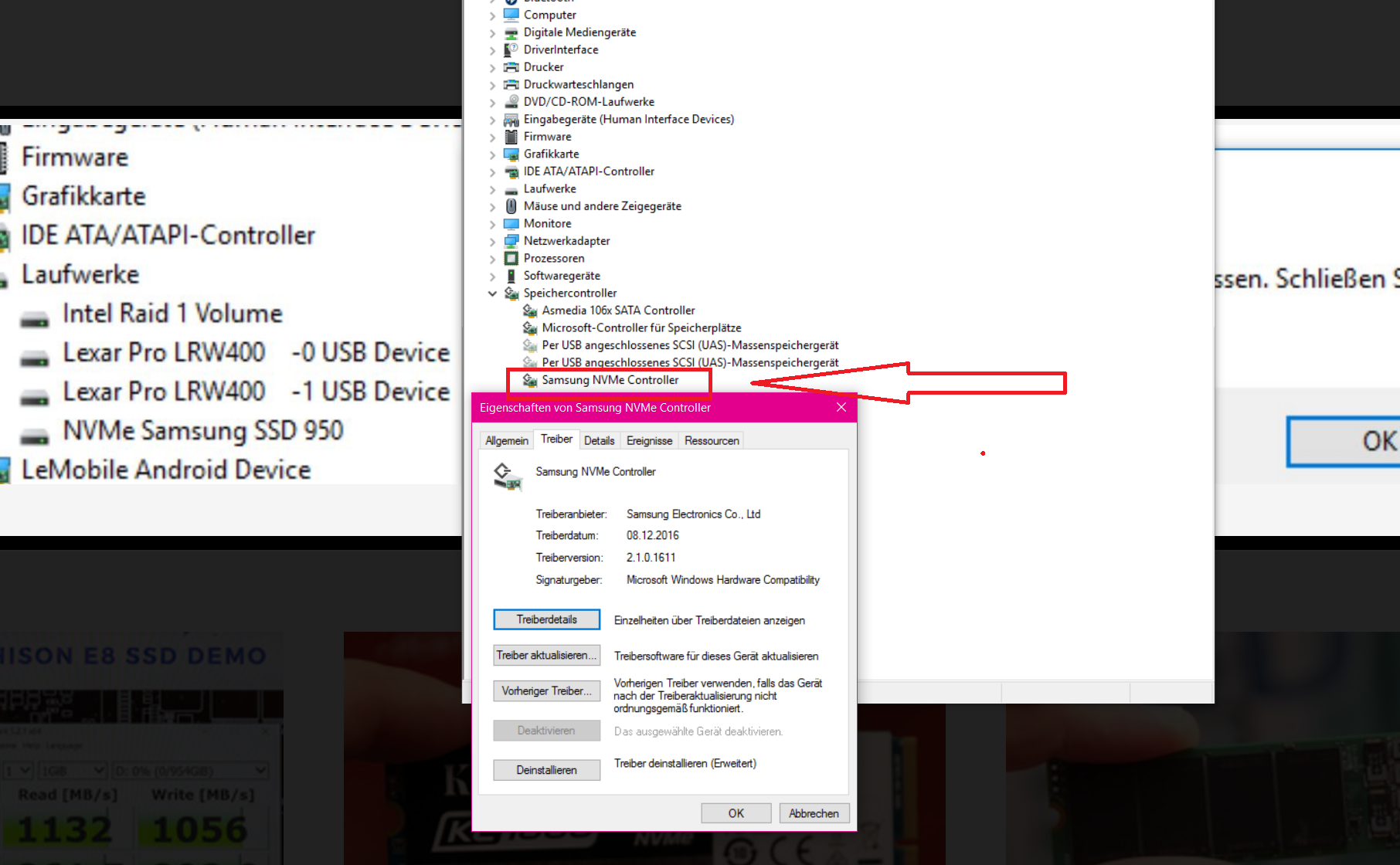Close the Samsung NVMe properties dialog
1400x865 pixels.
[841, 407]
